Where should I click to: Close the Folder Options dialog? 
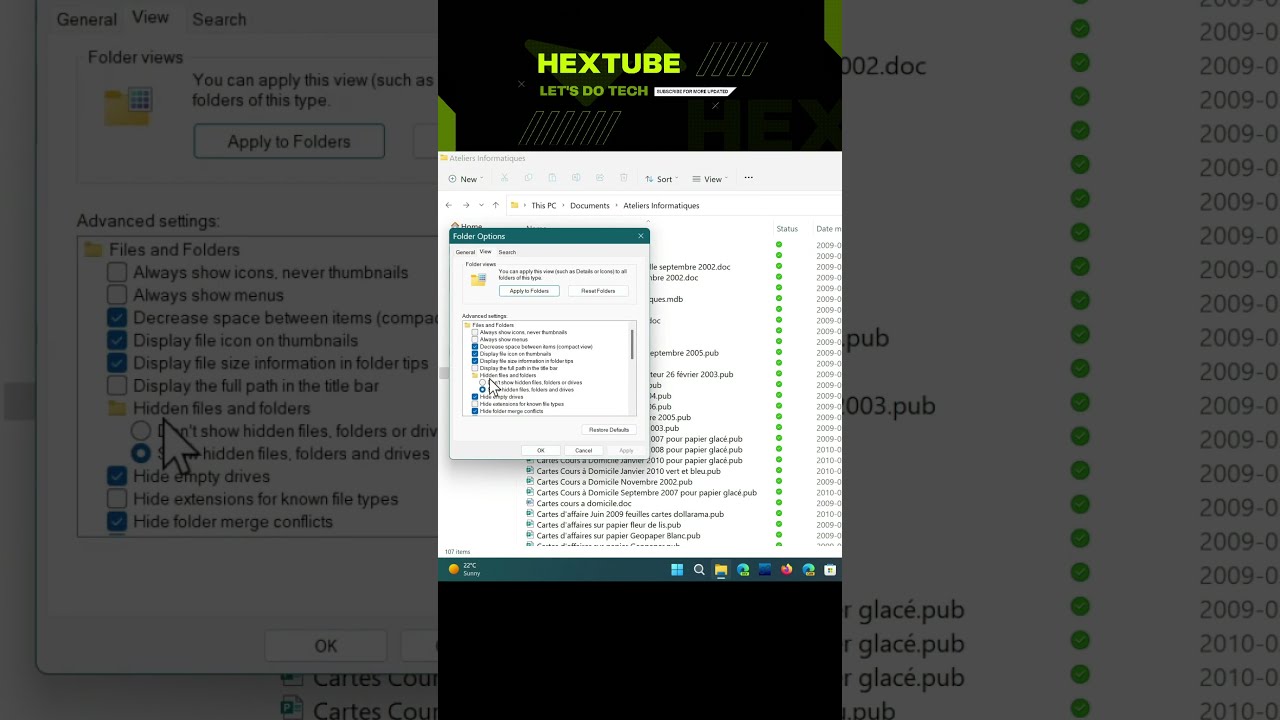point(641,236)
